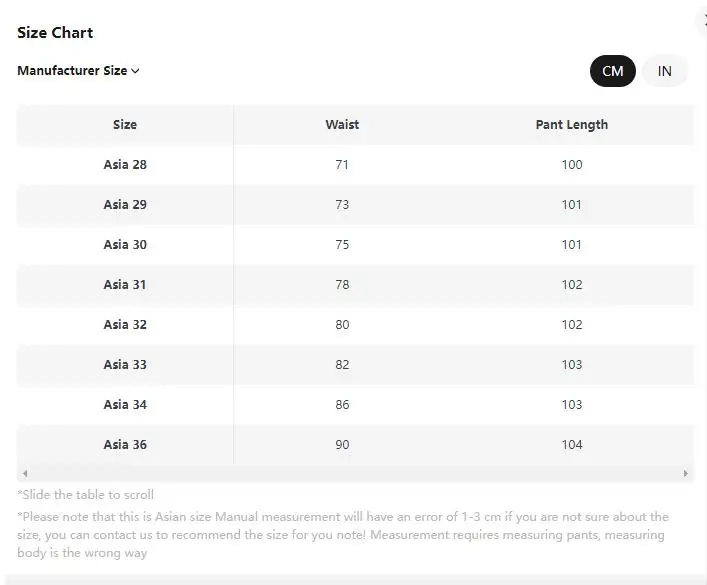This screenshot has width=707, height=585.
Task: Switch units to IN
Action: (664, 71)
